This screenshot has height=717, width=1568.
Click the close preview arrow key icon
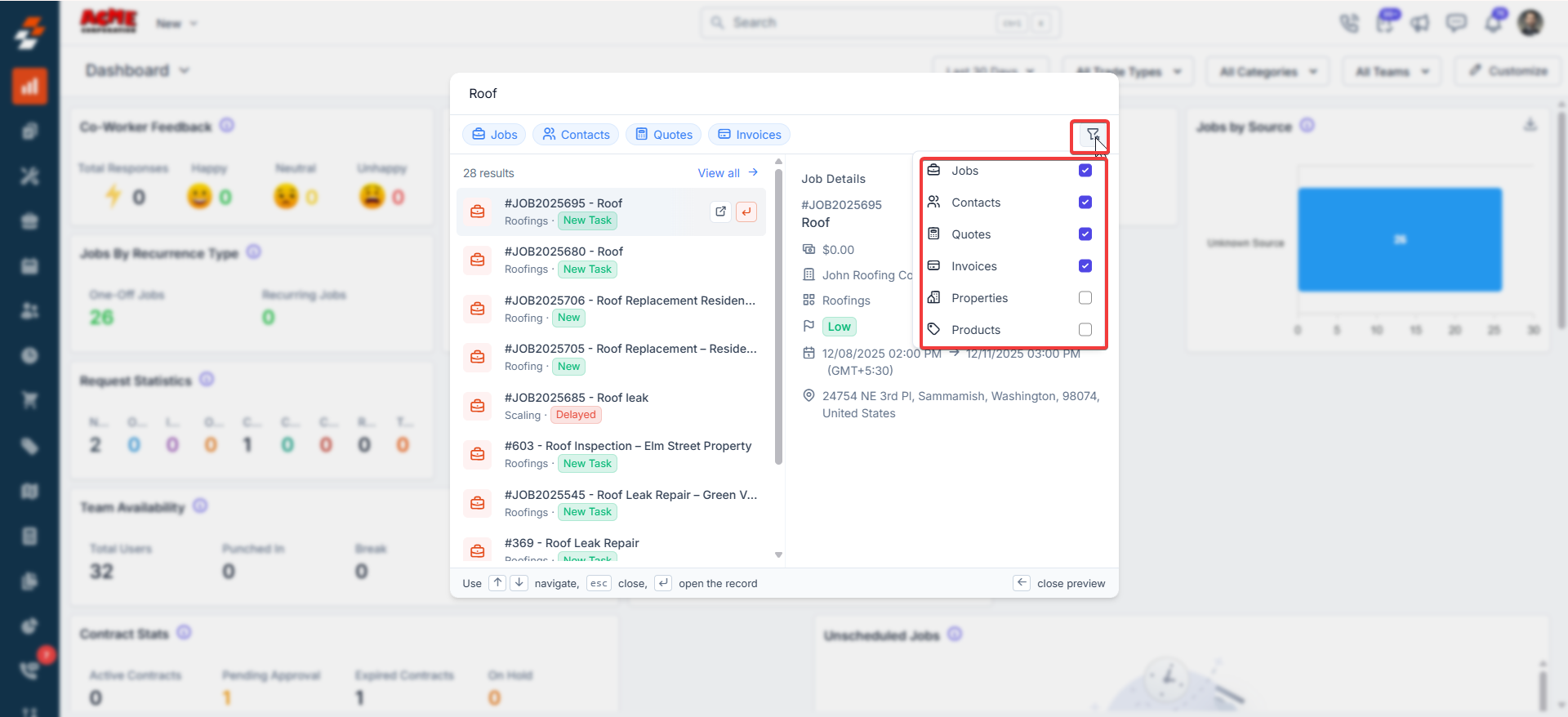(x=1022, y=582)
